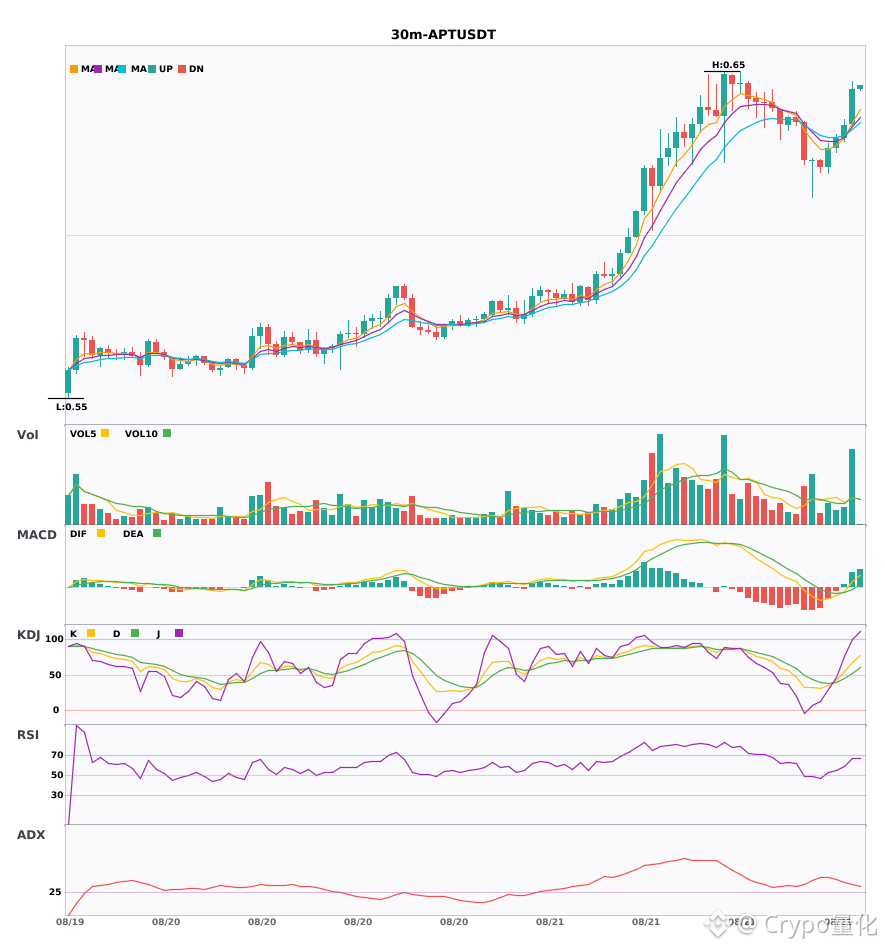Click the purple MA legend swatch
The image size is (885, 950).
pyautogui.click(x=98, y=69)
